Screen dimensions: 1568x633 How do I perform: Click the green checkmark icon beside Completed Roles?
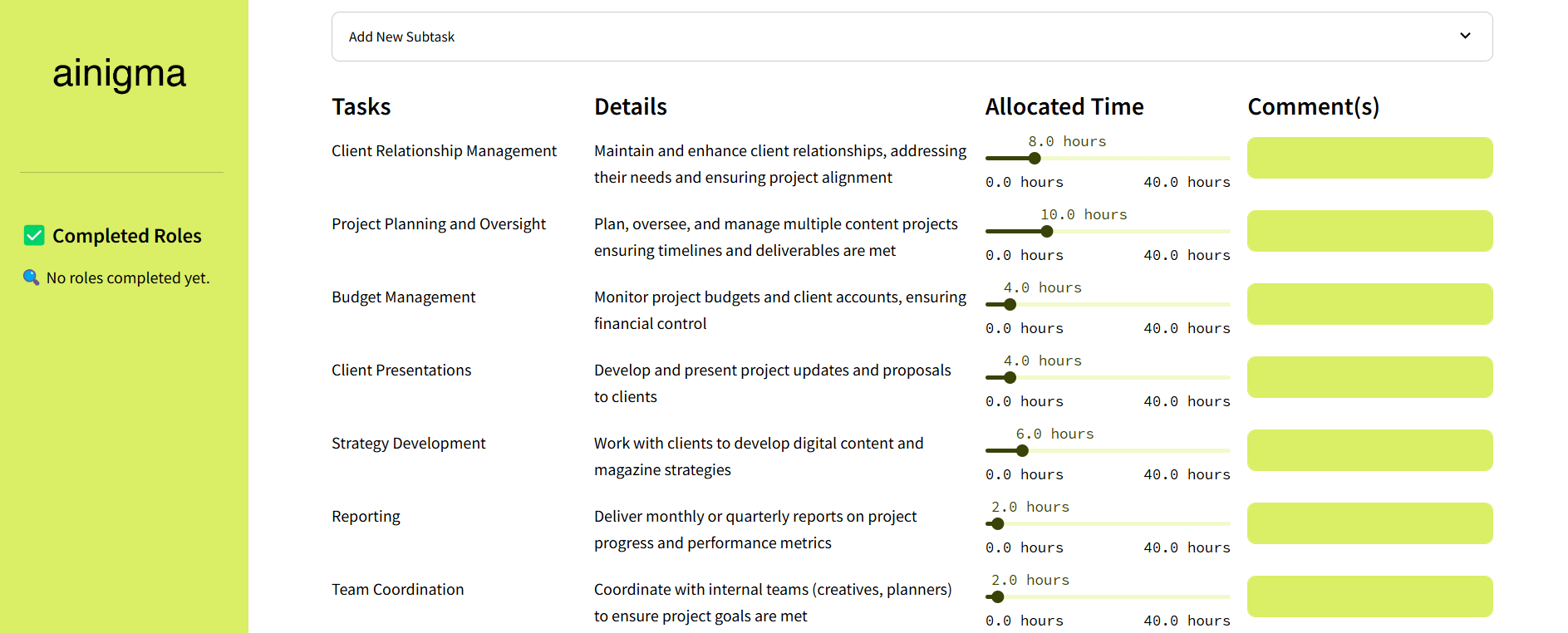click(x=34, y=236)
